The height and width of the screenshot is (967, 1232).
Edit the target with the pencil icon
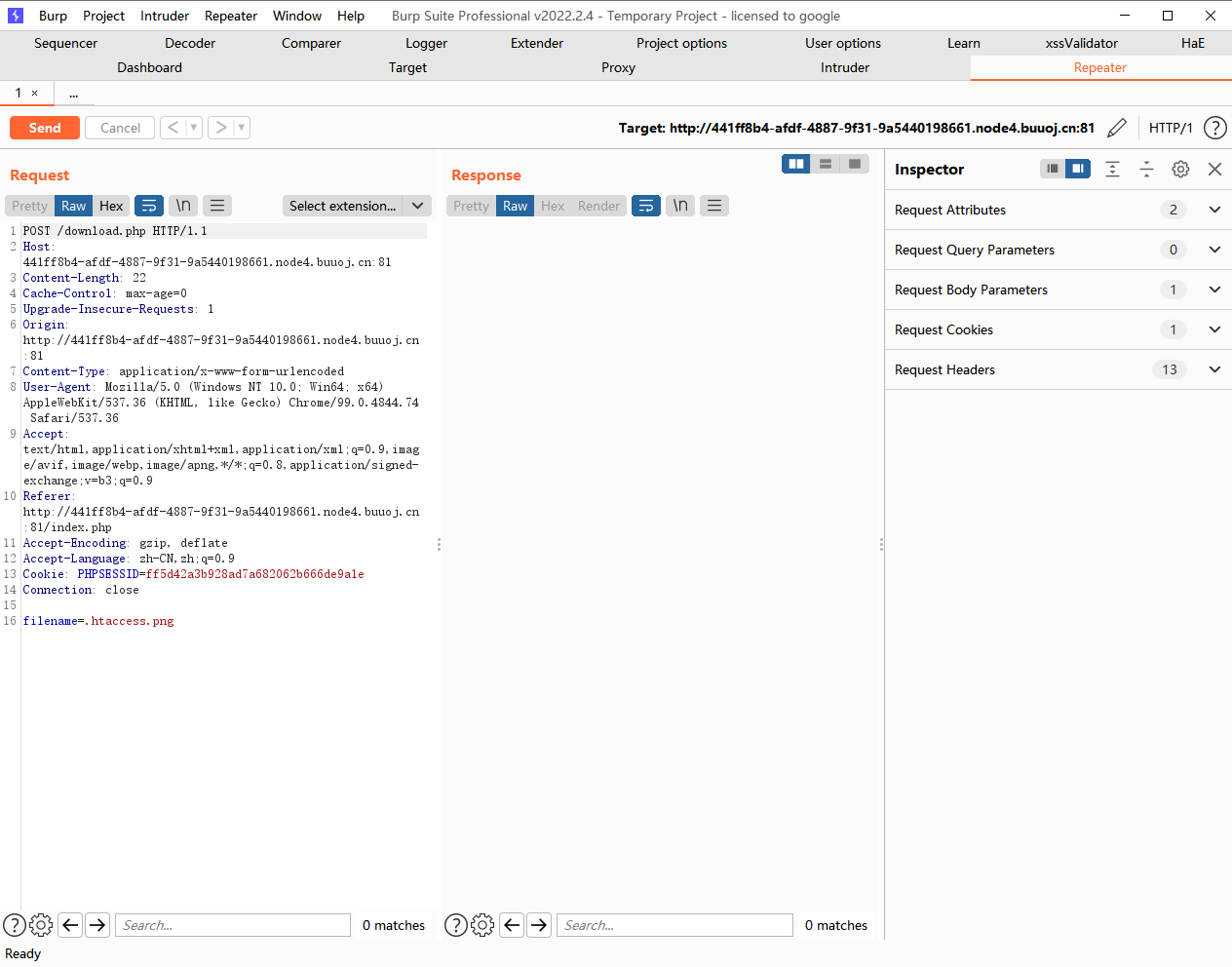(1117, 128)
